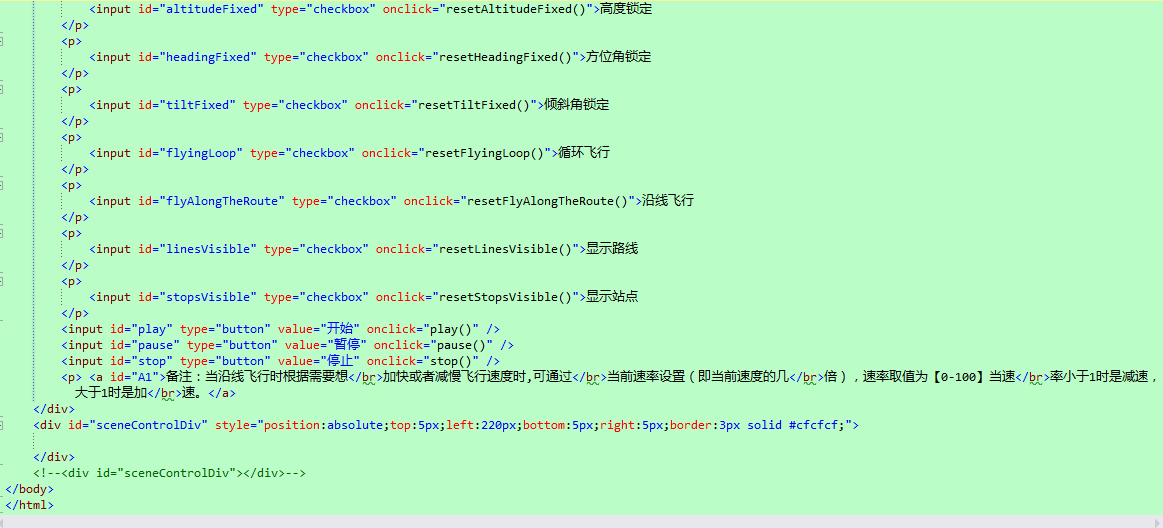Click the 高度锁定 label text
The width and height of the screenshot is (1163, 528).
point(627,10)
